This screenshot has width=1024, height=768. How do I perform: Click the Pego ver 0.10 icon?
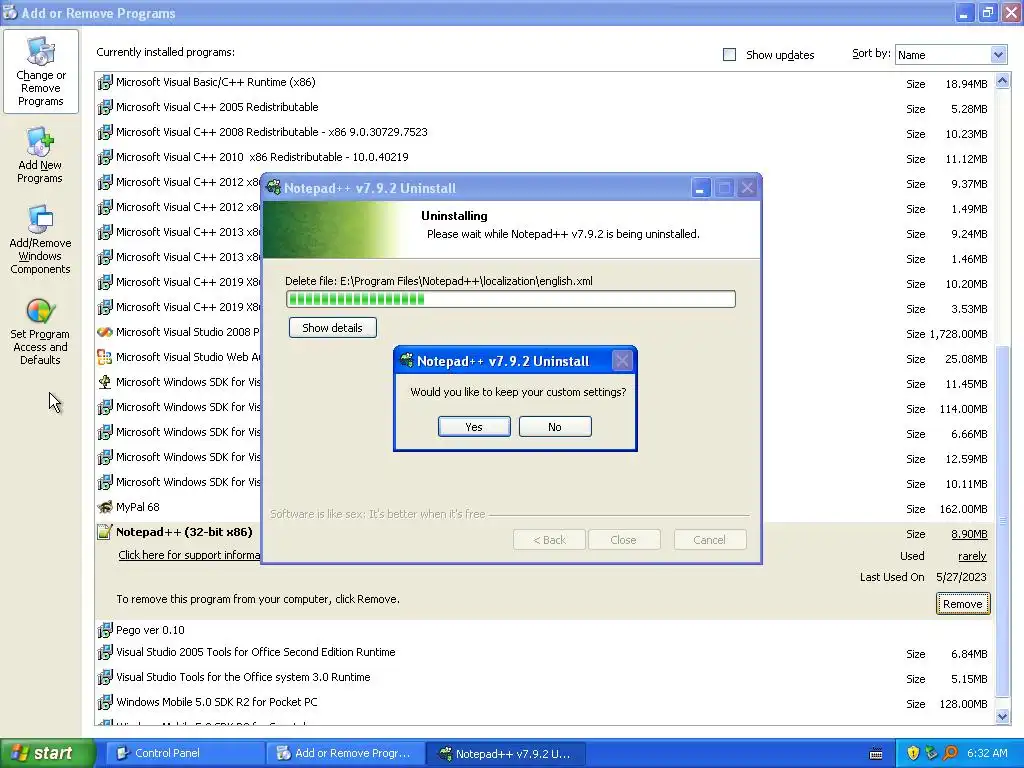coord(104,630)
